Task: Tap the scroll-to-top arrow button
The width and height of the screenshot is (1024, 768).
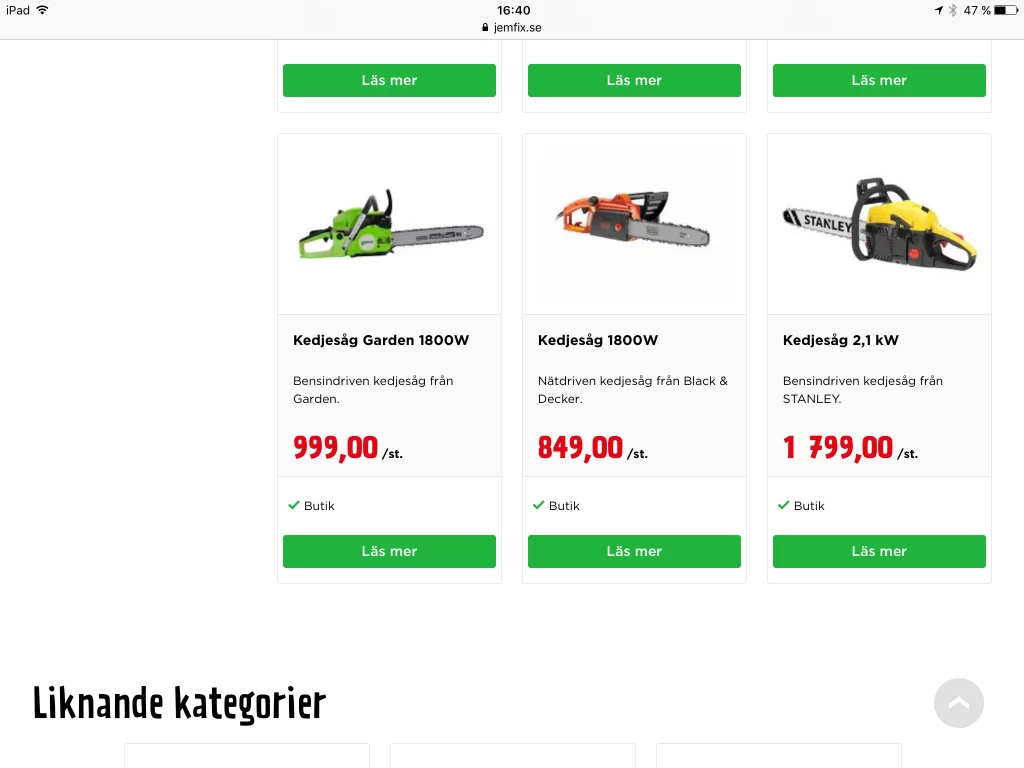Action: click(959, 703)
